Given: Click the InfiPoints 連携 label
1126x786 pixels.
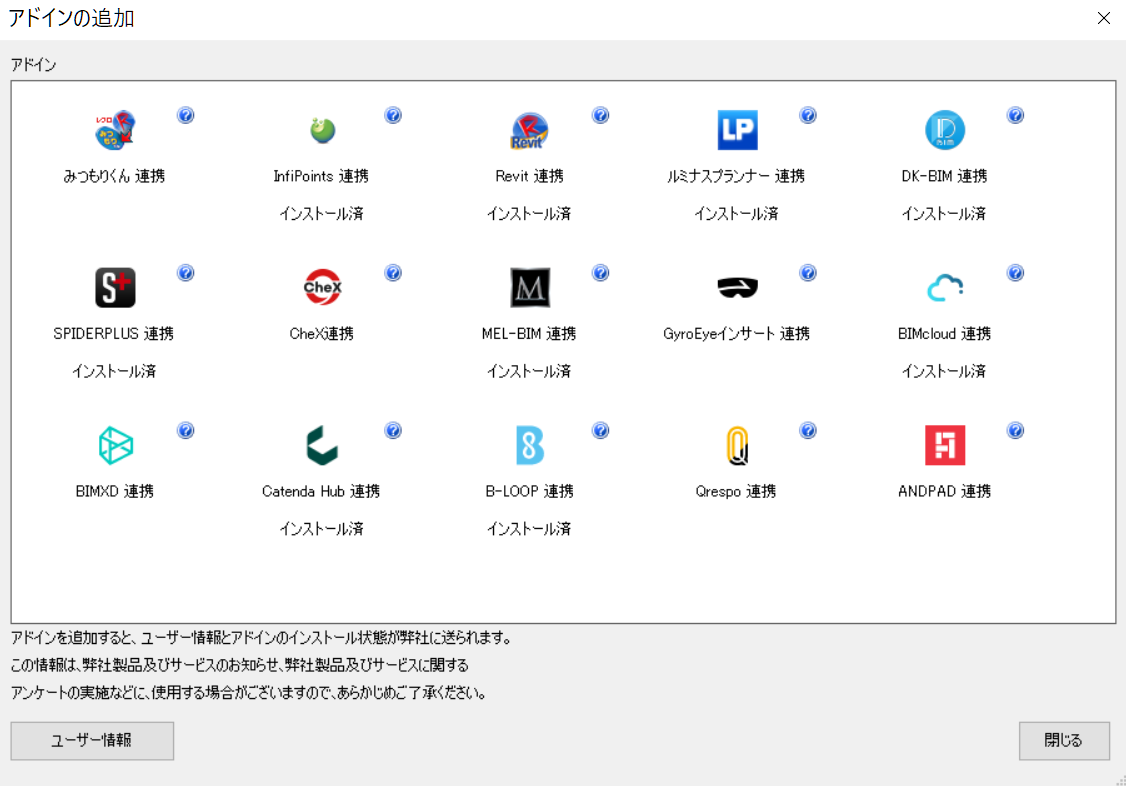Looking at the screenshot, I should [x=321, y=177].
